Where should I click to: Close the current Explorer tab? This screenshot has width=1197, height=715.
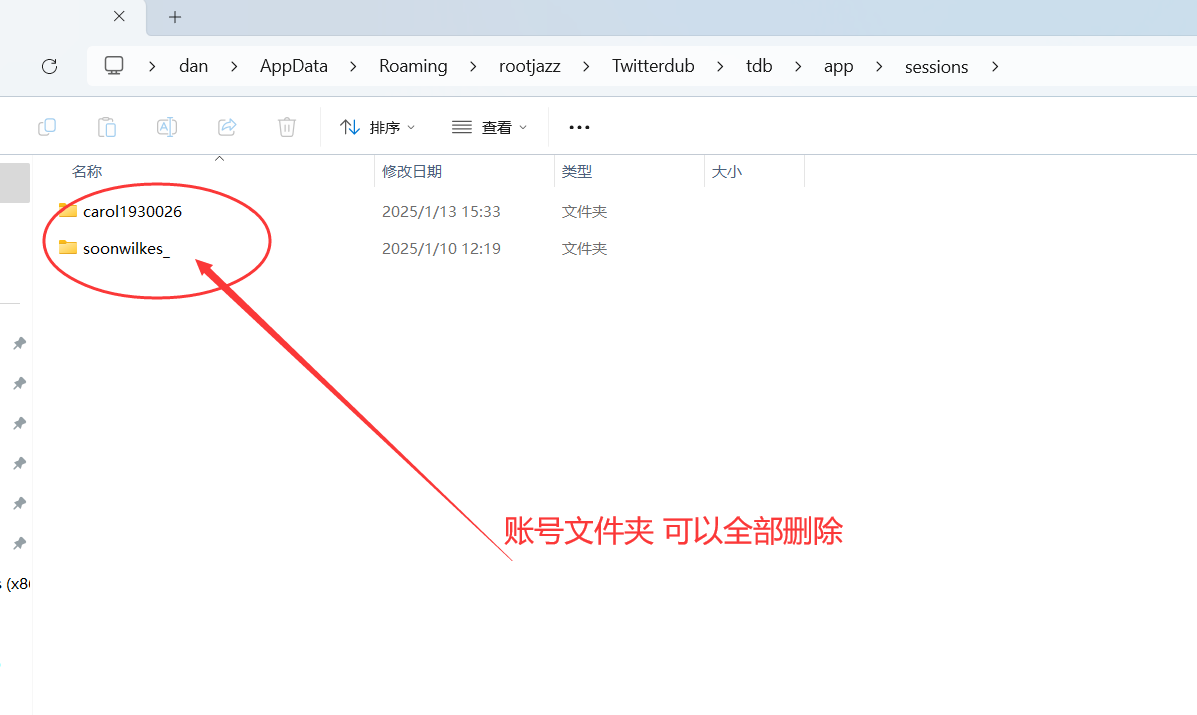coord(119,17)
